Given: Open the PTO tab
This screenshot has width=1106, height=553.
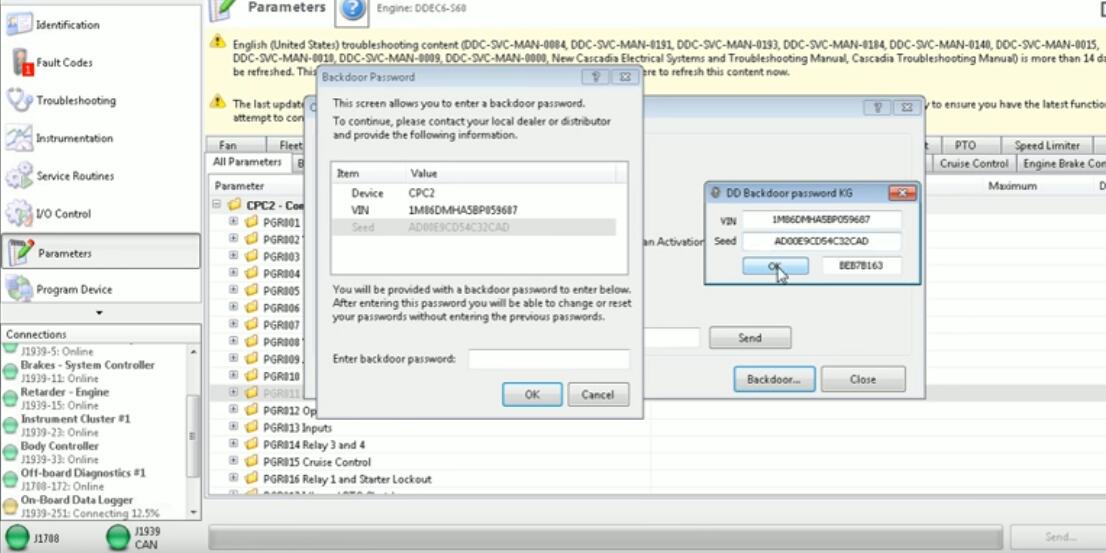Looking at the screenshot, I should tap(965, 145).
